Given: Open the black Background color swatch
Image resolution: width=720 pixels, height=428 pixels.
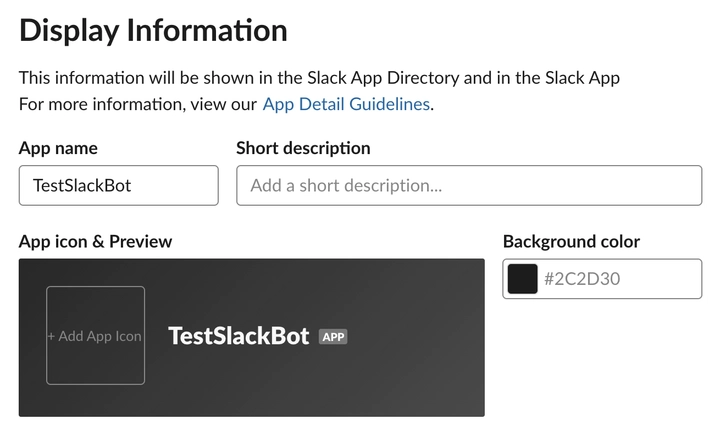Looking at the screenshot, I should 523,279.
